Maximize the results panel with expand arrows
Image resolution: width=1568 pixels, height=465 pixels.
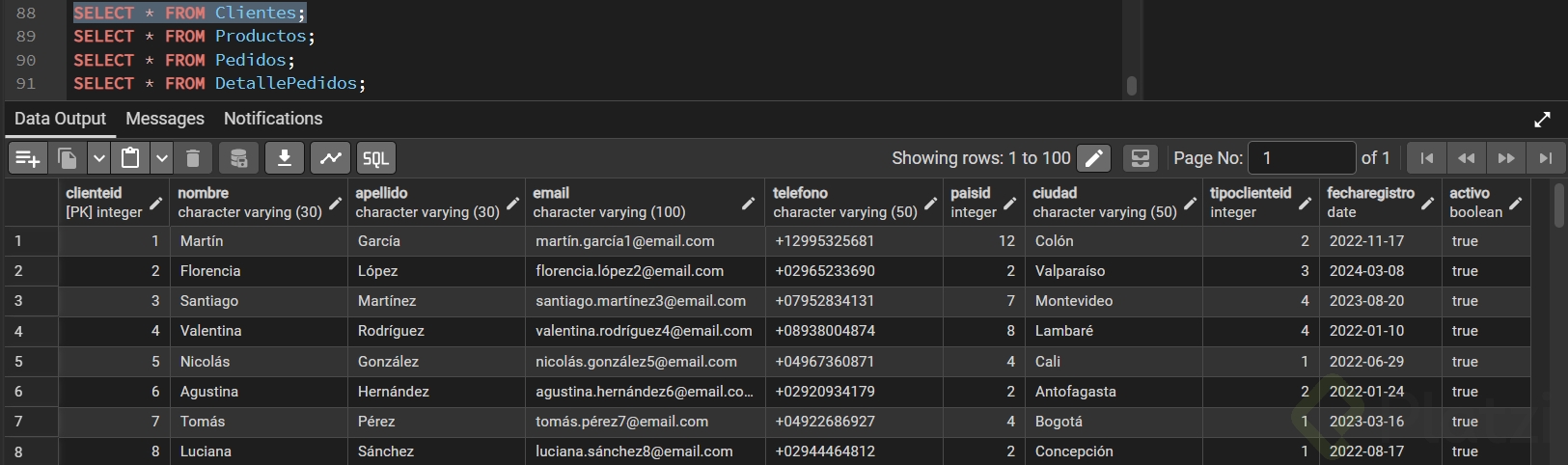(1542, 120)
